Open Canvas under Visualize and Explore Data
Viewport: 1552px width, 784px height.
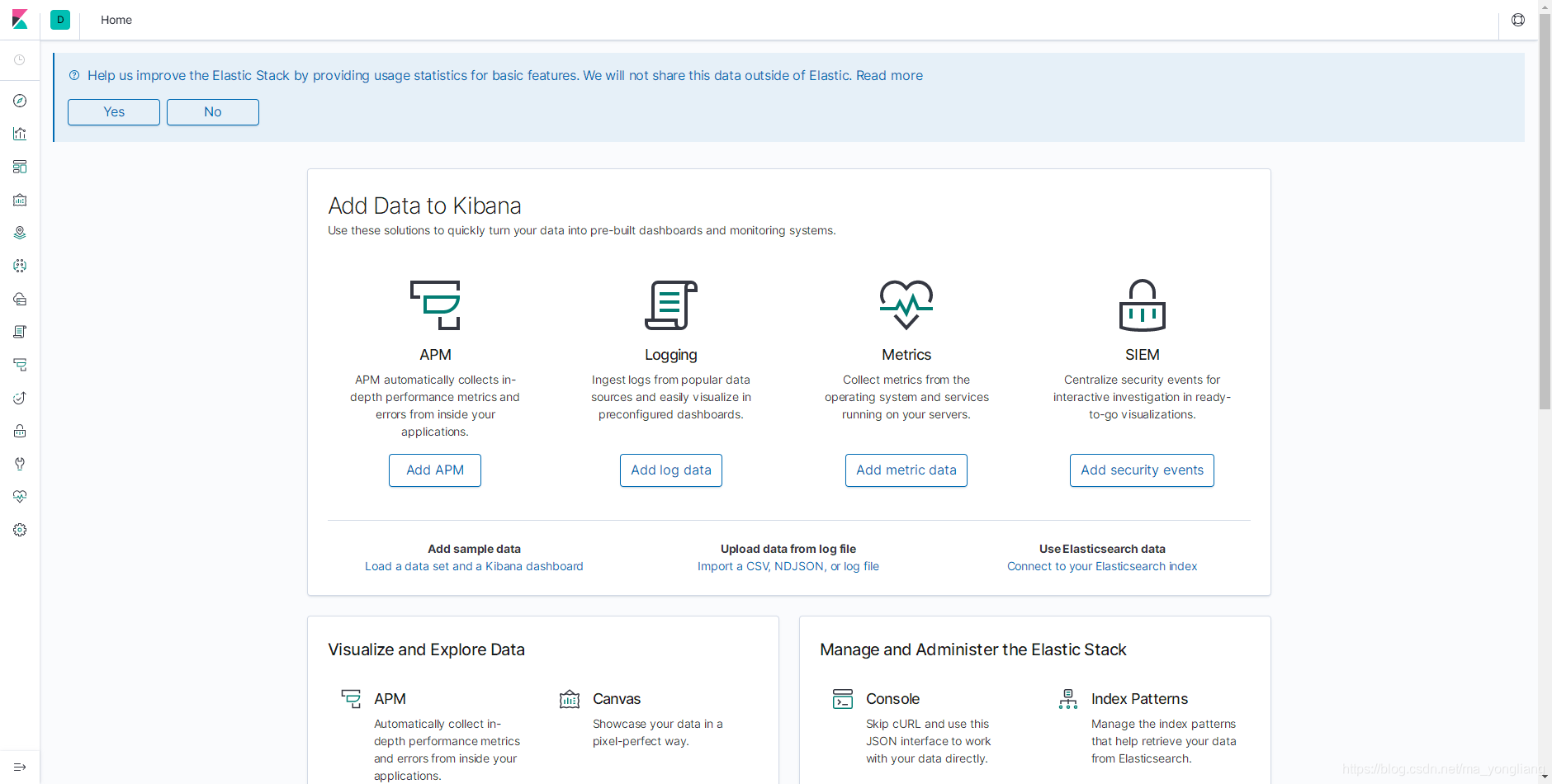tap(617, 699)
